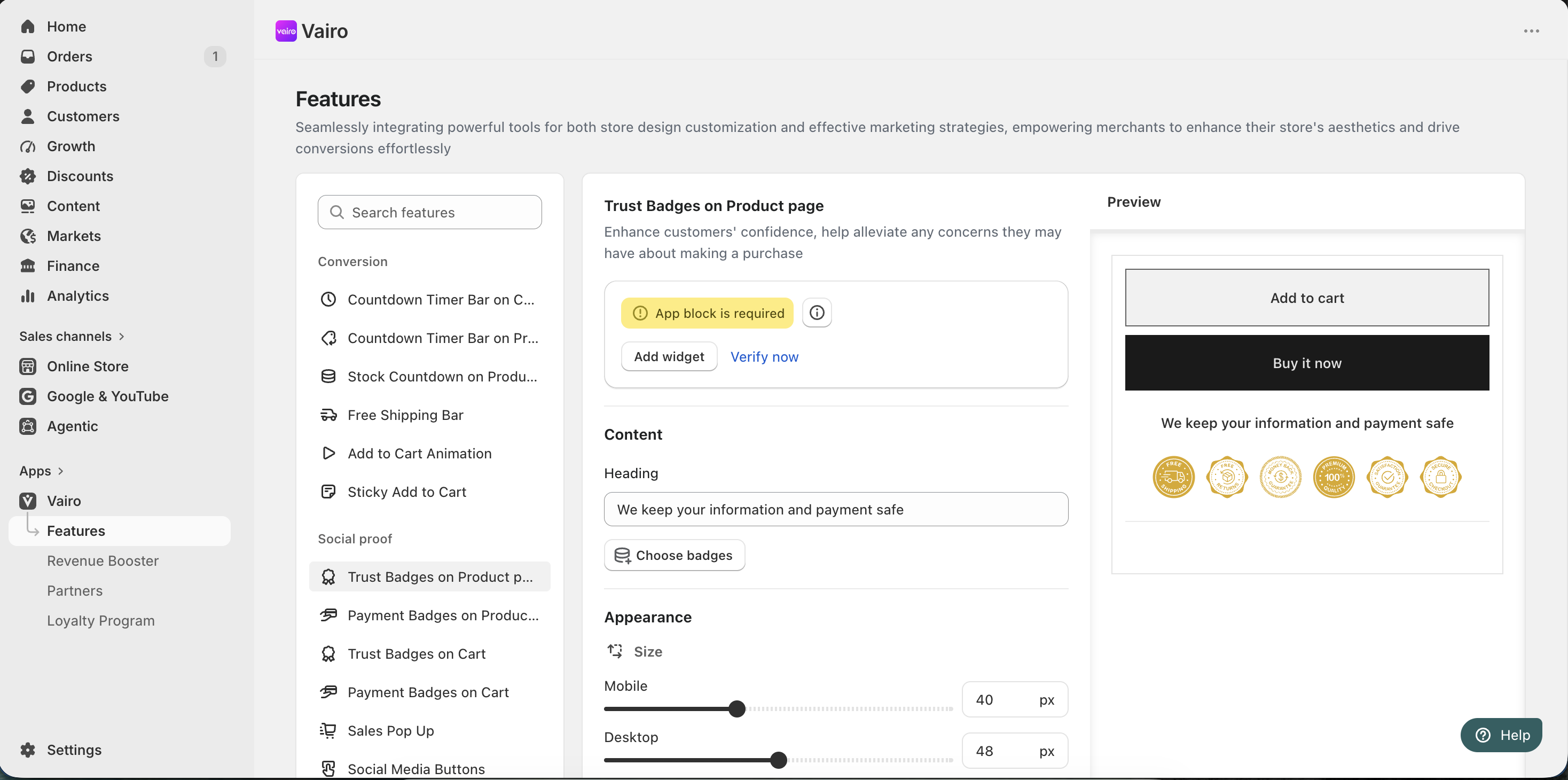Open the Sales Pop Up feature
Image resolution: width=1568 pixels, height=780 pixels.
430,731
